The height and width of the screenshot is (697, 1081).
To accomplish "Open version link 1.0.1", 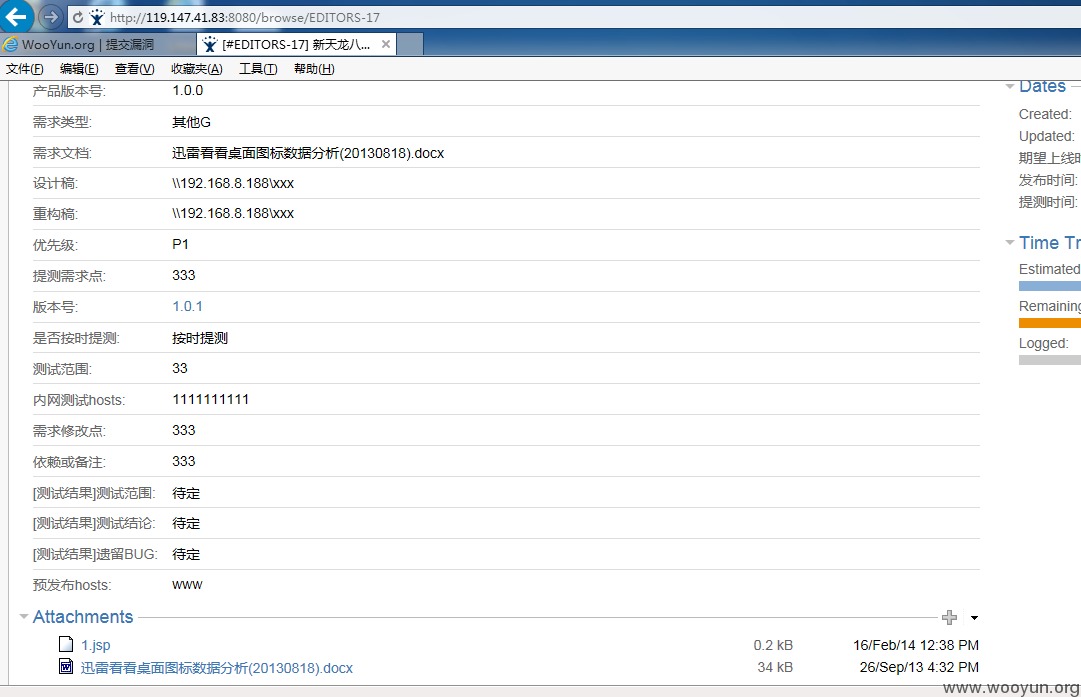I will pos(188,306).
